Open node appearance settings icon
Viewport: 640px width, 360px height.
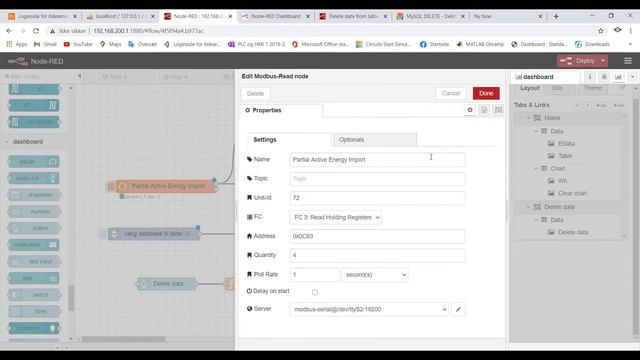[x=498, y=110]
